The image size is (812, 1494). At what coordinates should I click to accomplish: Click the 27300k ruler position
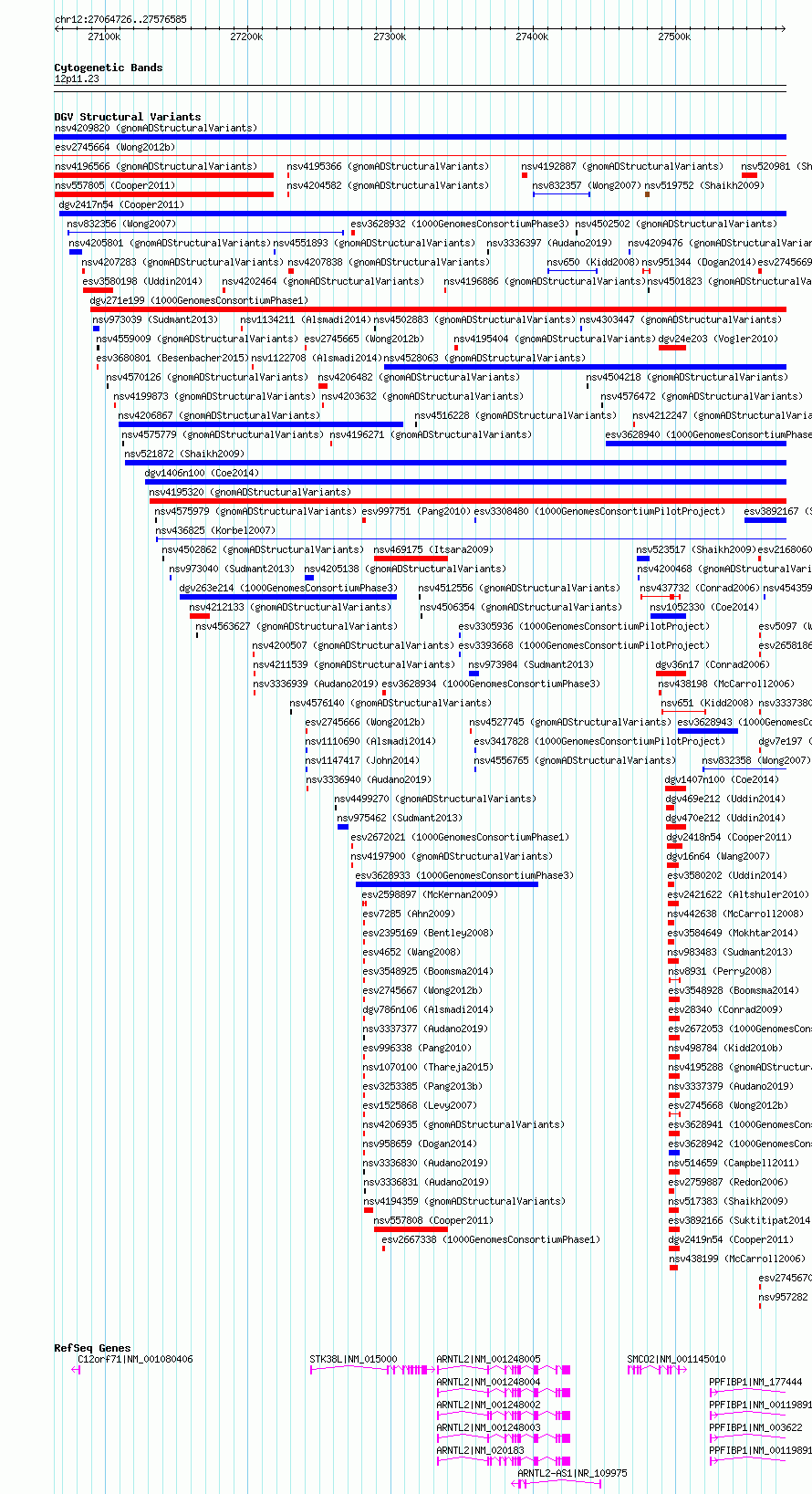[x=390, y=37]
